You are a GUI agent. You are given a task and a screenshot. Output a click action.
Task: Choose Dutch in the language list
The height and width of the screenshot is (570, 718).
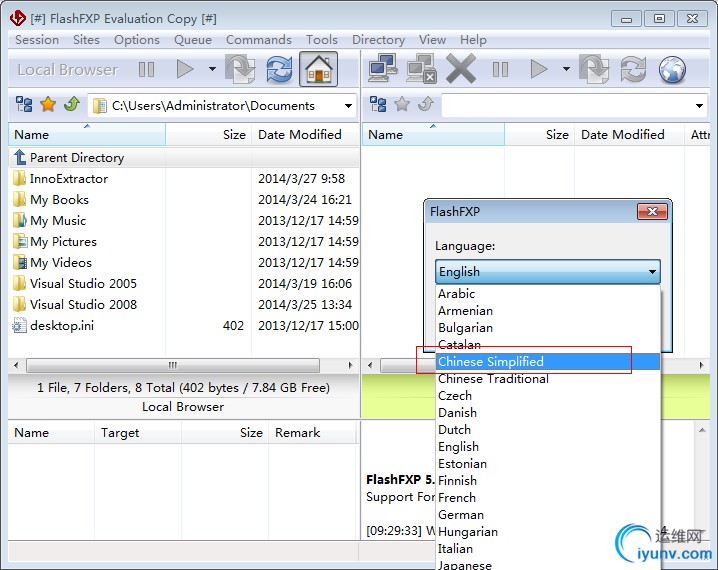tap(548, 430)
